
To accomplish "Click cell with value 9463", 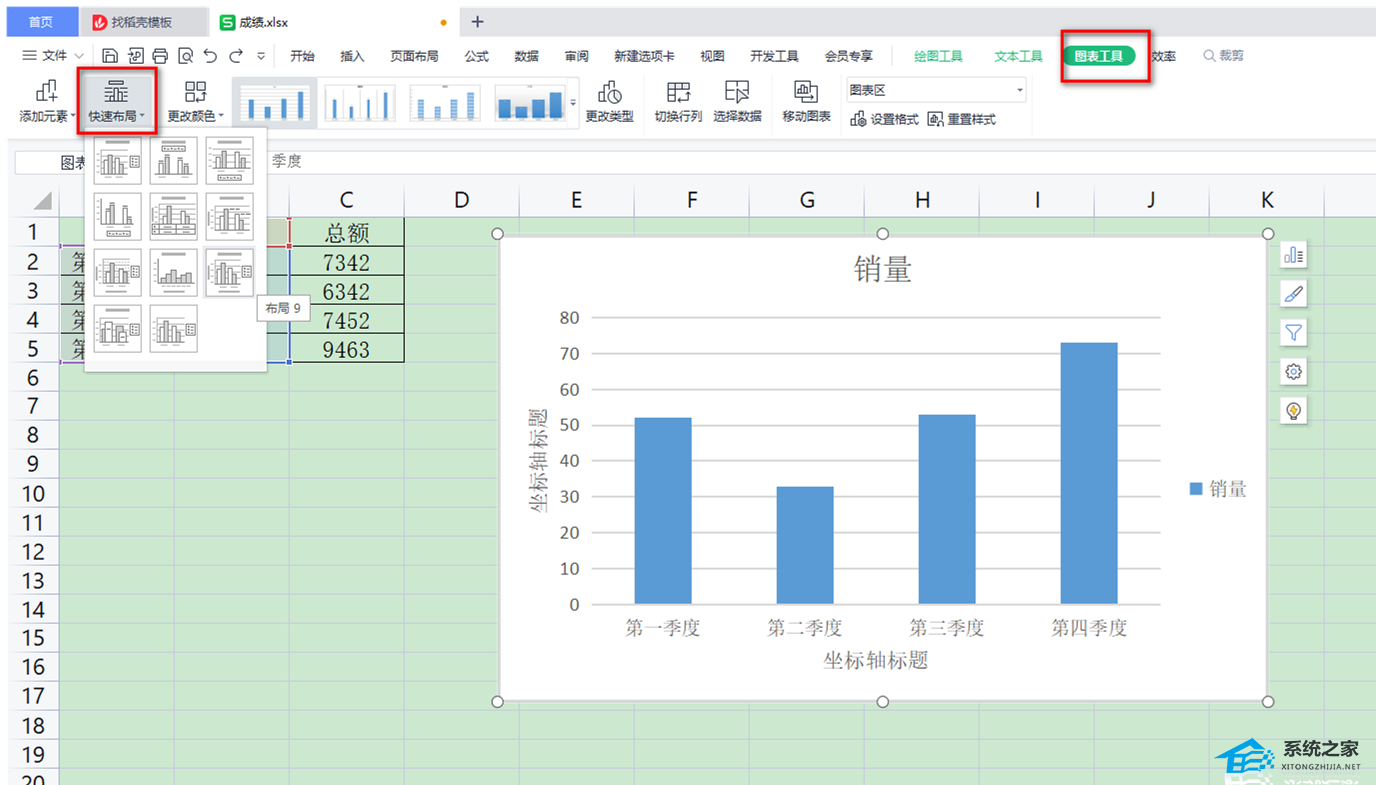I will tap(347, 349).
